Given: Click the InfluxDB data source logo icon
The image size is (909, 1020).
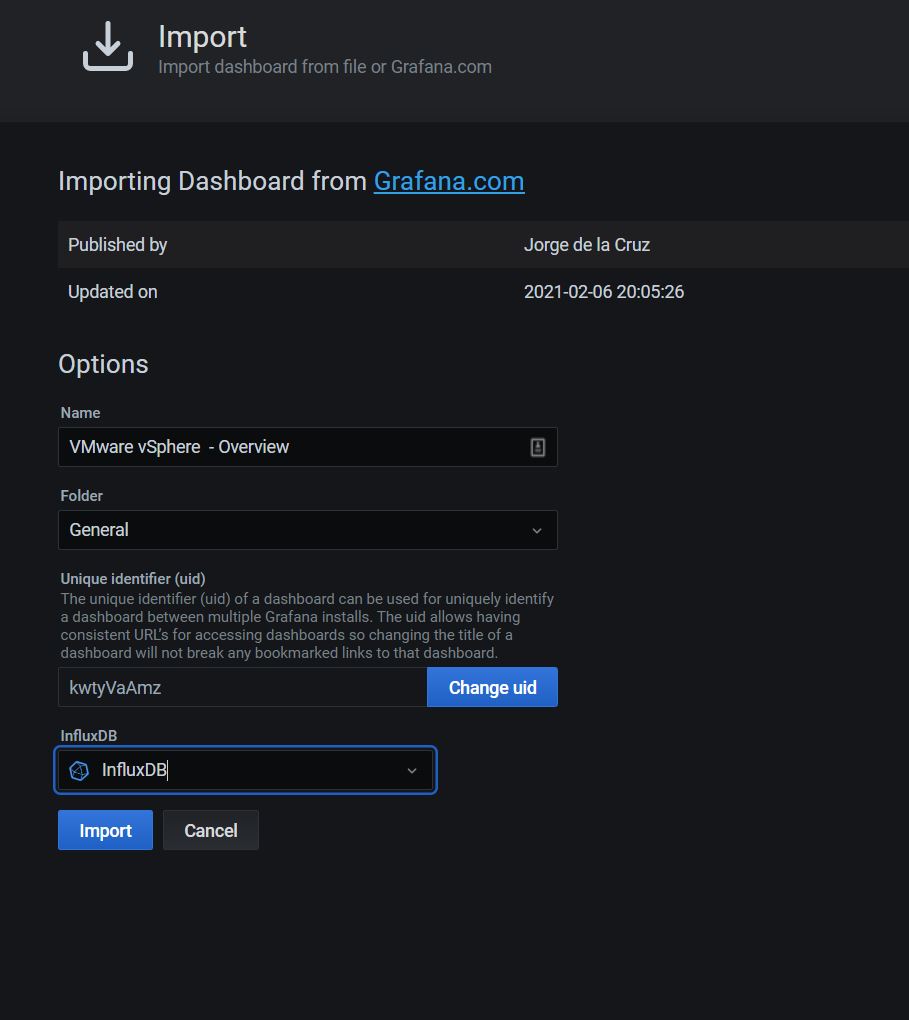Looking at the screenshot, I should coord(79,771).
